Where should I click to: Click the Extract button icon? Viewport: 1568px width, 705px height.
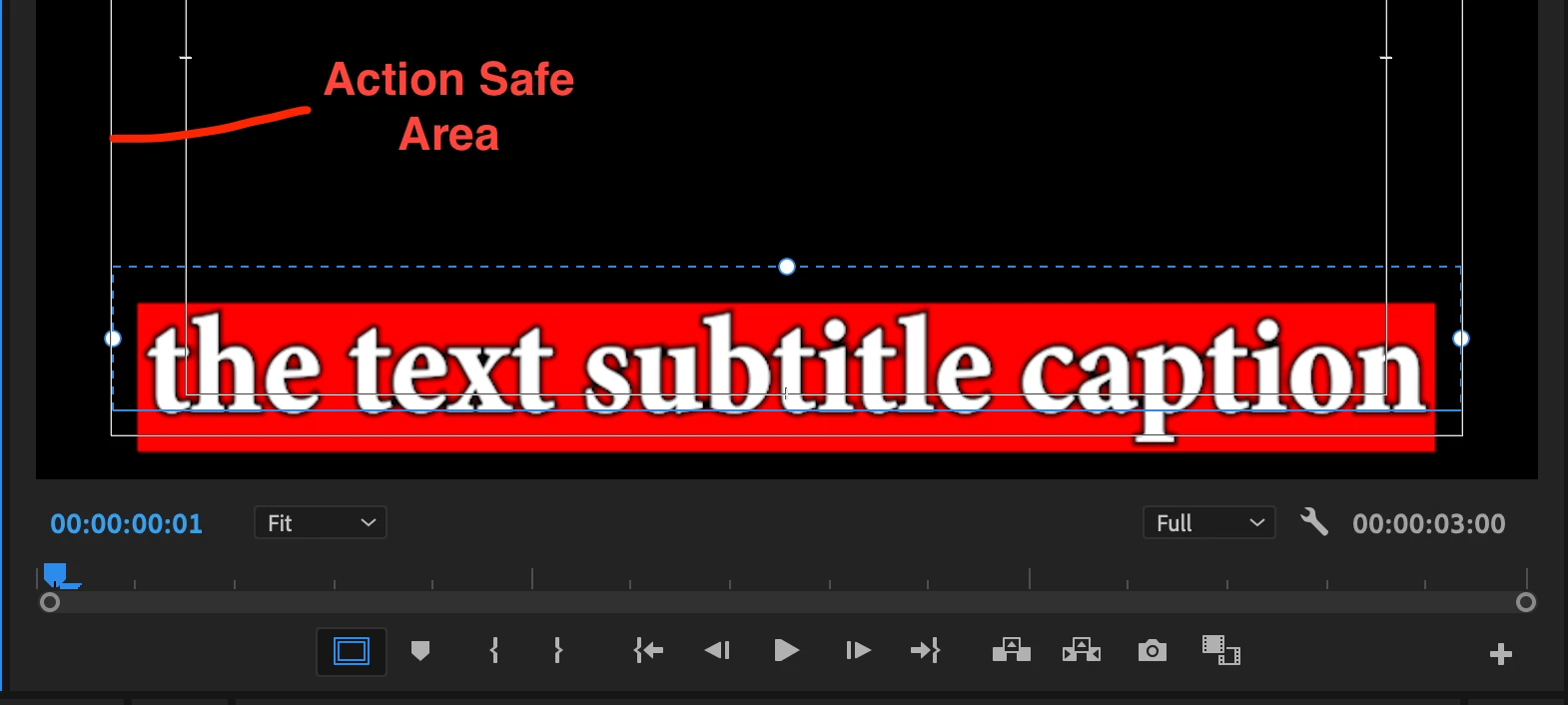[1082, 650]
